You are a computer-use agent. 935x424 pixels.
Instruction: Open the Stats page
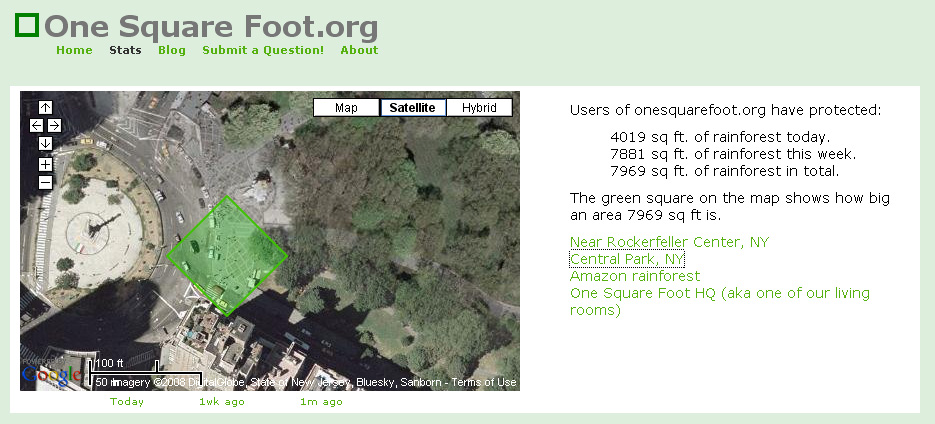[x=125, y=50]
